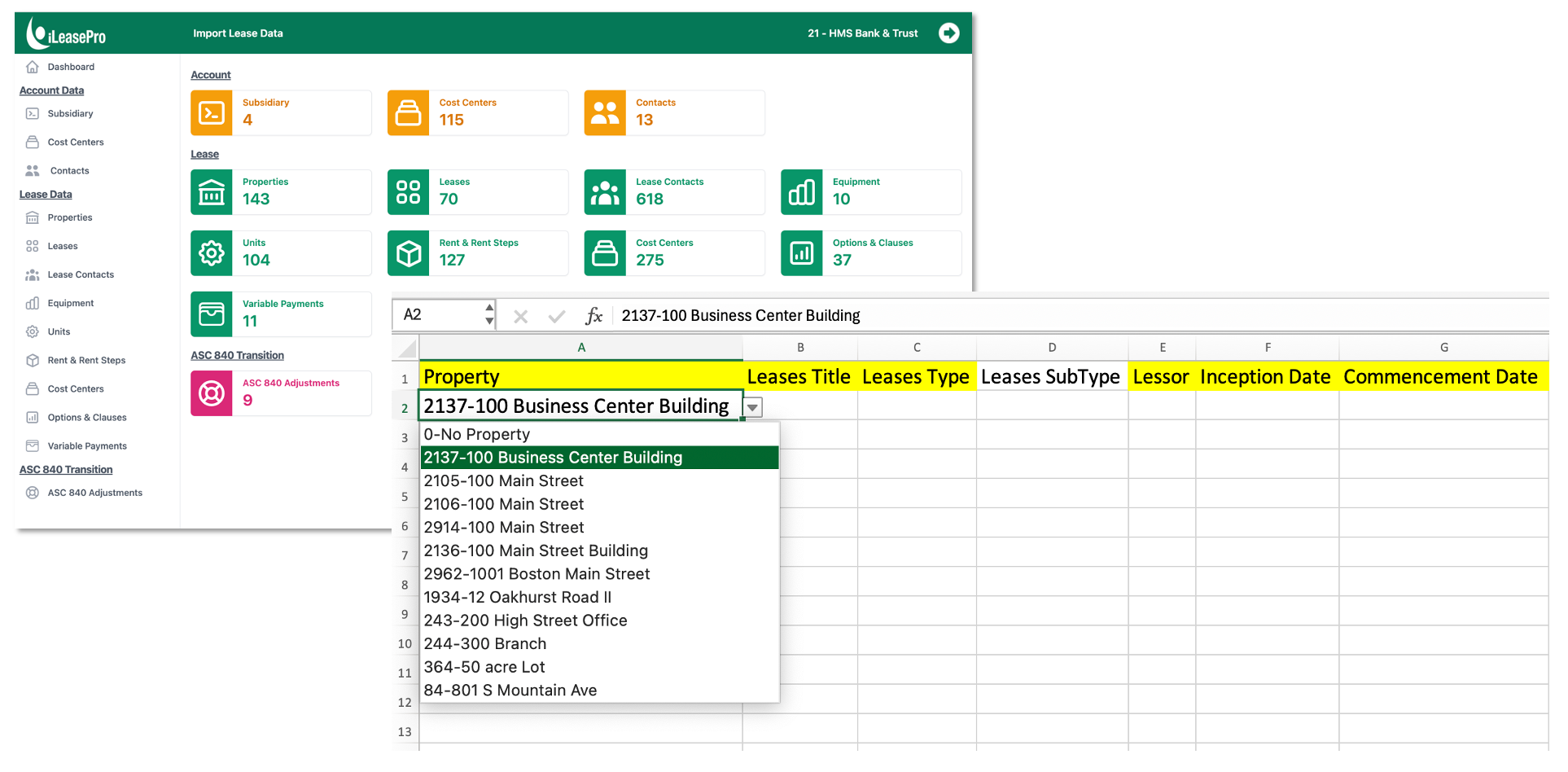Click the formula bar text field

tap(1081, 315)
